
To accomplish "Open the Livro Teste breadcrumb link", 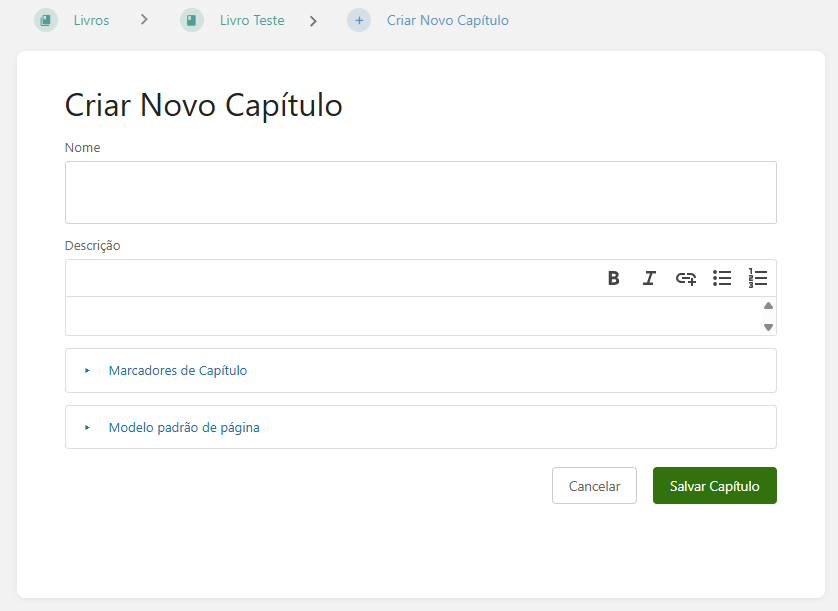I will [252, 20].
